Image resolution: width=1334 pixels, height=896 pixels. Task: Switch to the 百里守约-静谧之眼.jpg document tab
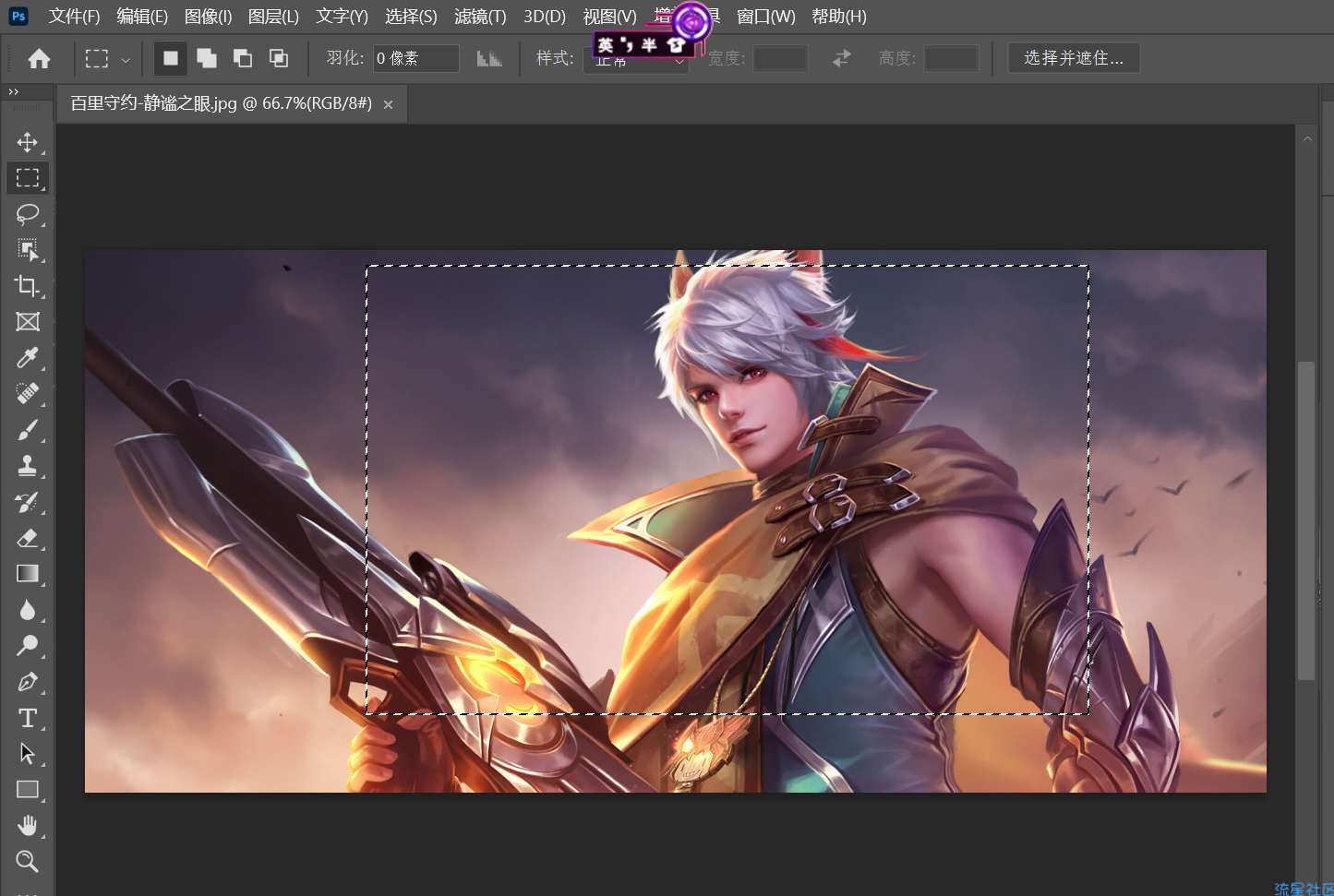(x=221, y=103)
